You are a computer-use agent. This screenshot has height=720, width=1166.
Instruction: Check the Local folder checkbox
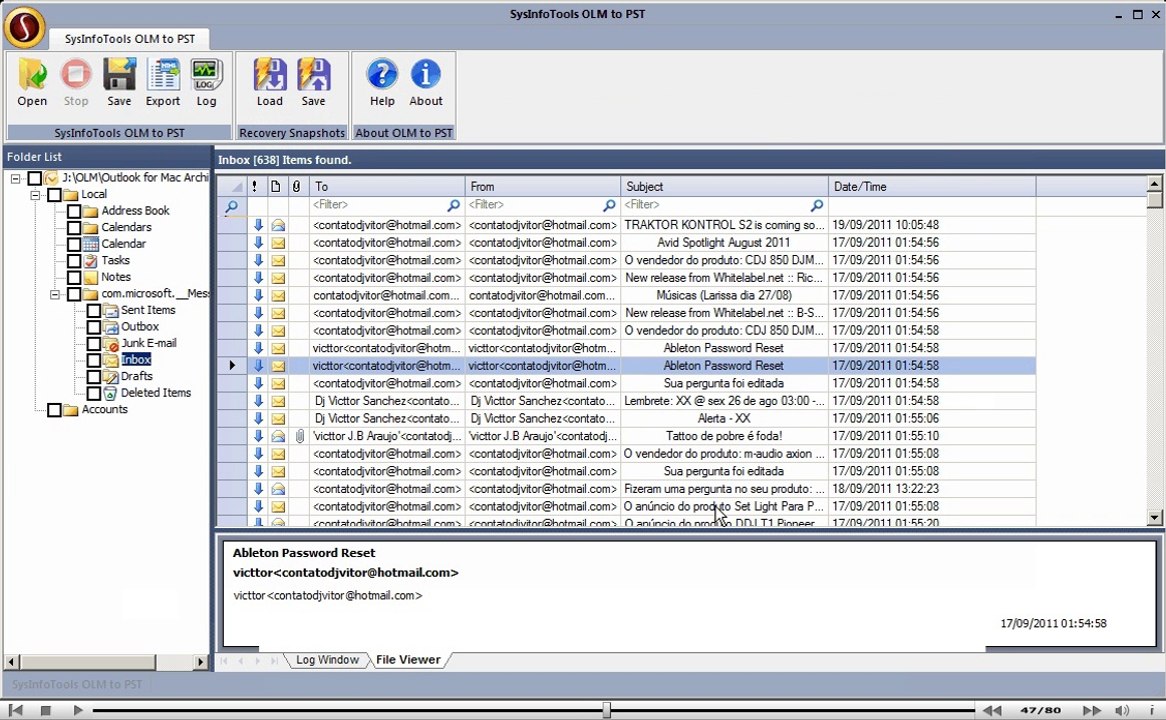tap(54, 195)
